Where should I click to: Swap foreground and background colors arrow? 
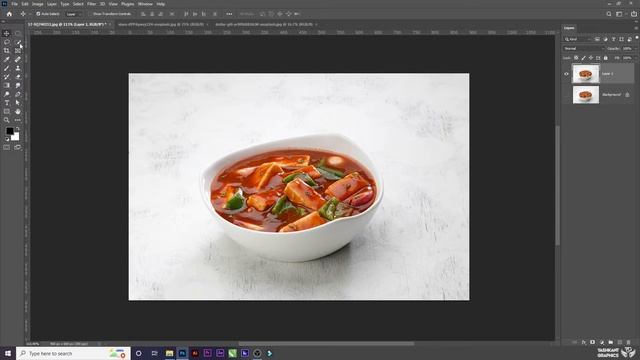coord(18,129)
